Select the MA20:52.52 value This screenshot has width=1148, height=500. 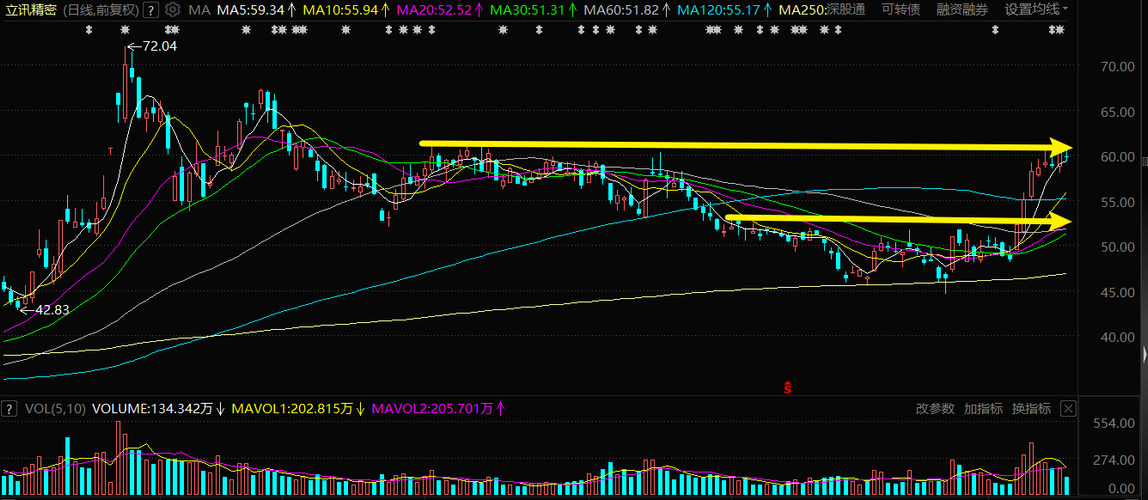[436, 10]
